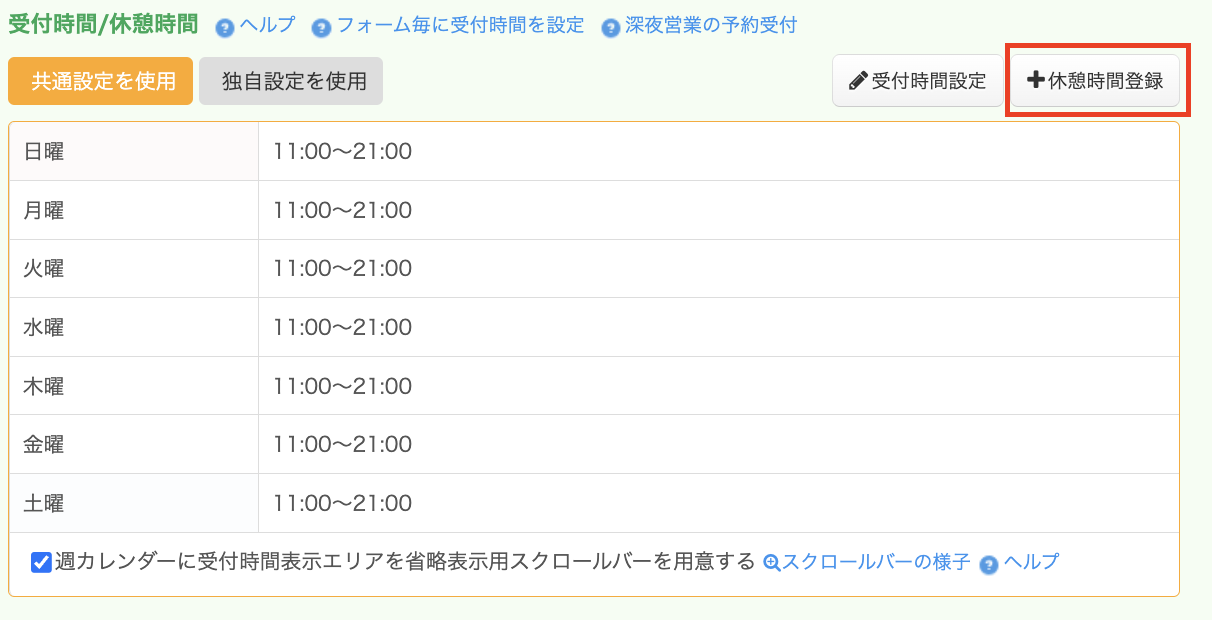1212x620 pixels.
Task: Click the pencil icon on 受付時間設定
Action: coord(857,81)
